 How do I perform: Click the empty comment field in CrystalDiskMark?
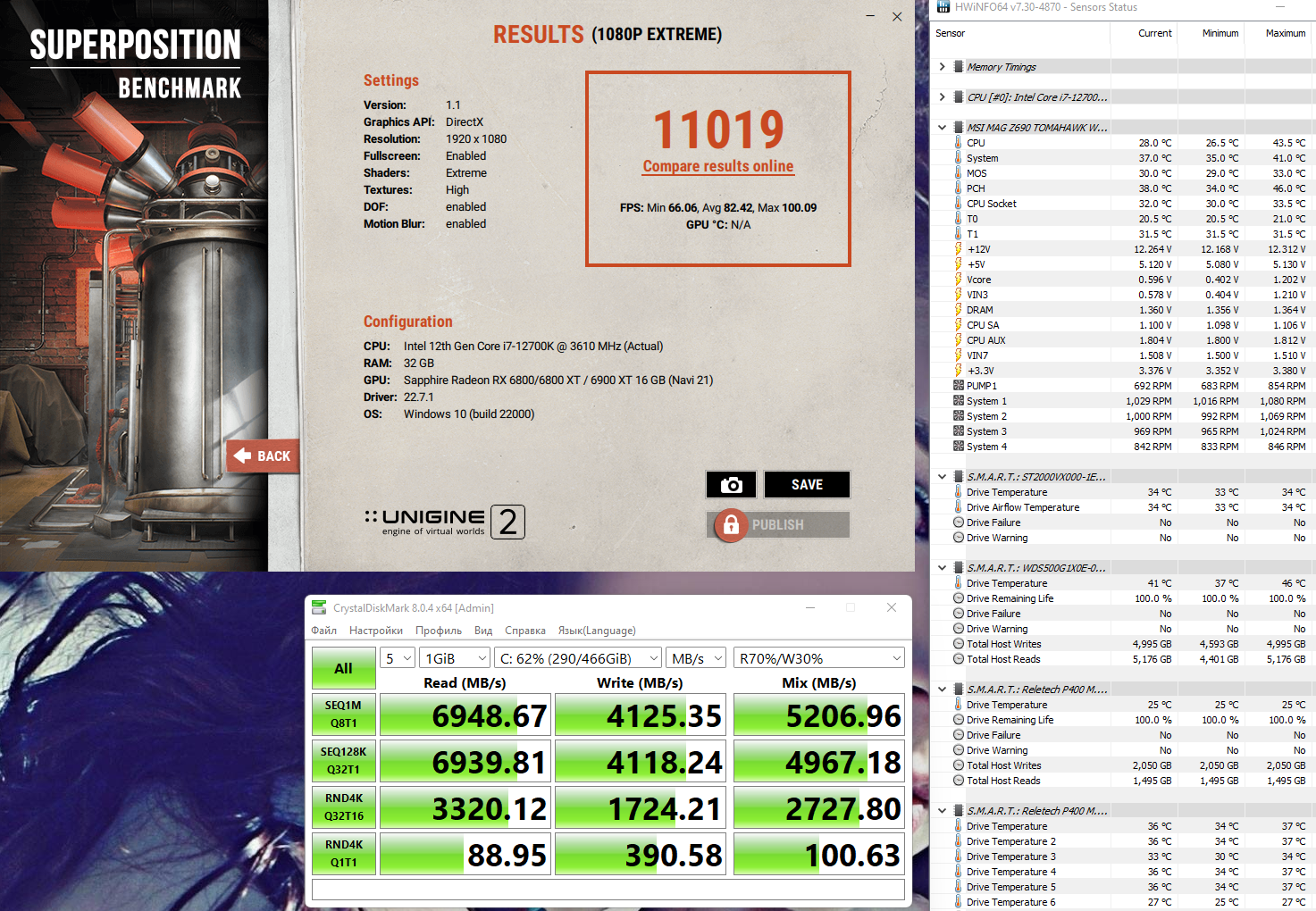pyautogui.click(x=608, y=890)
